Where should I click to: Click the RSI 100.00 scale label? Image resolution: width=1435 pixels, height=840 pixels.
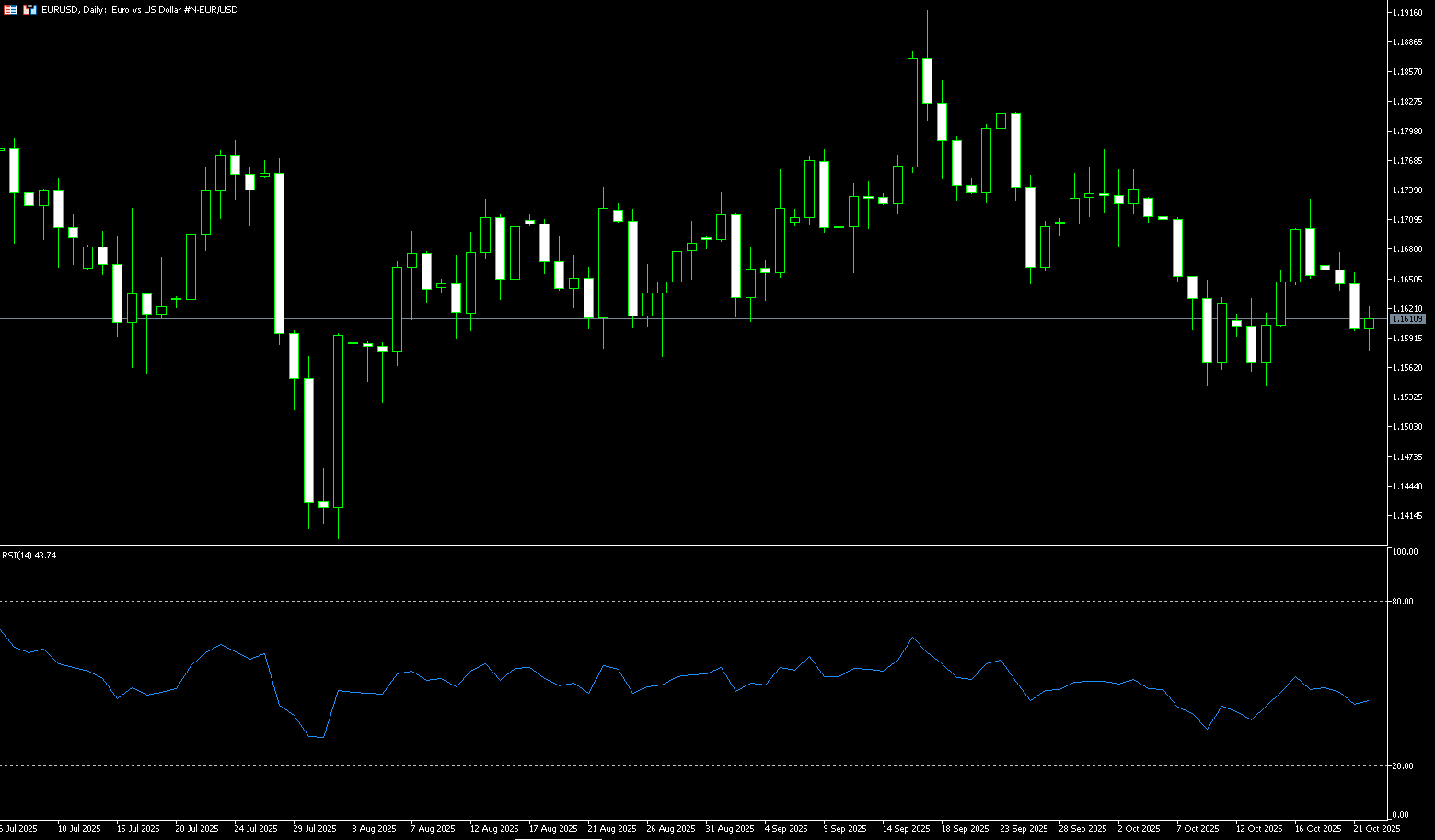point(1405,552)
